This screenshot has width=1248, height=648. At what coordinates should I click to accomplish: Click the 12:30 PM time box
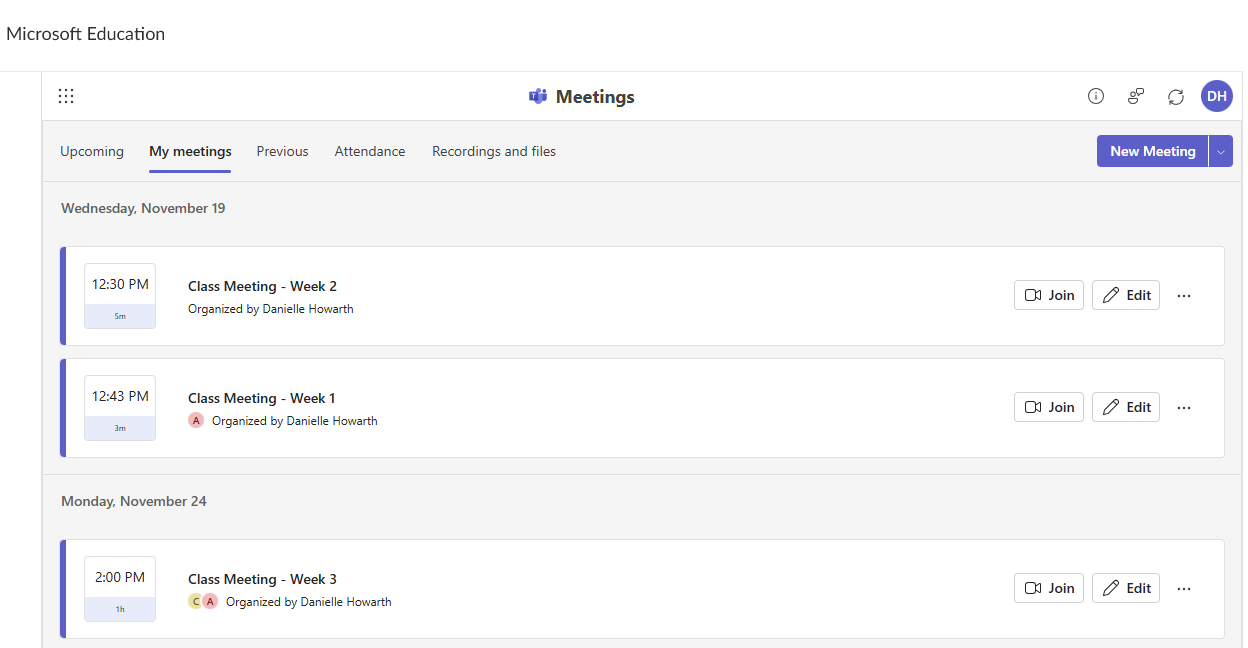point(120,296)
